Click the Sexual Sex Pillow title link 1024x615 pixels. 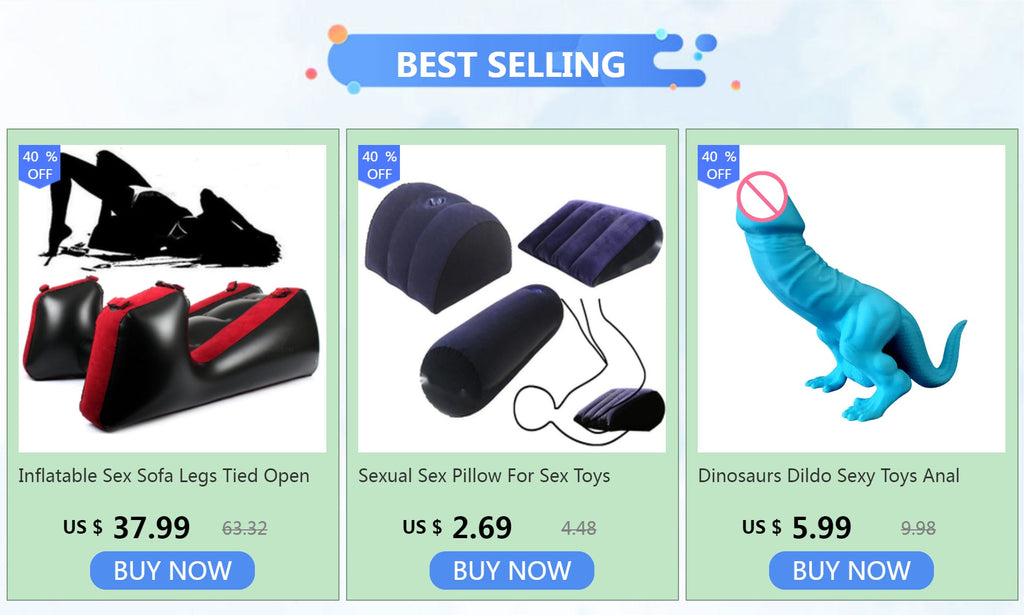click(x=484, y=476)
